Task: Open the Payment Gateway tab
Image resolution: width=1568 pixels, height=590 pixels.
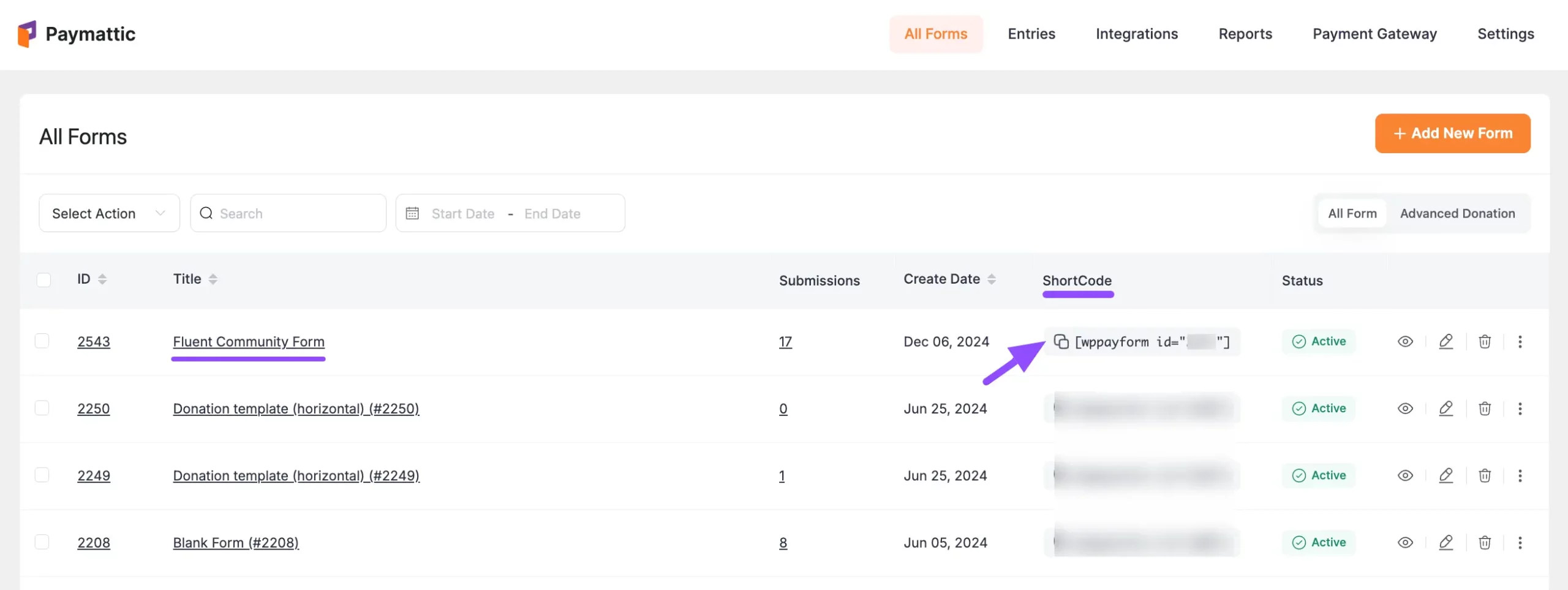Action: [1374, 34]
